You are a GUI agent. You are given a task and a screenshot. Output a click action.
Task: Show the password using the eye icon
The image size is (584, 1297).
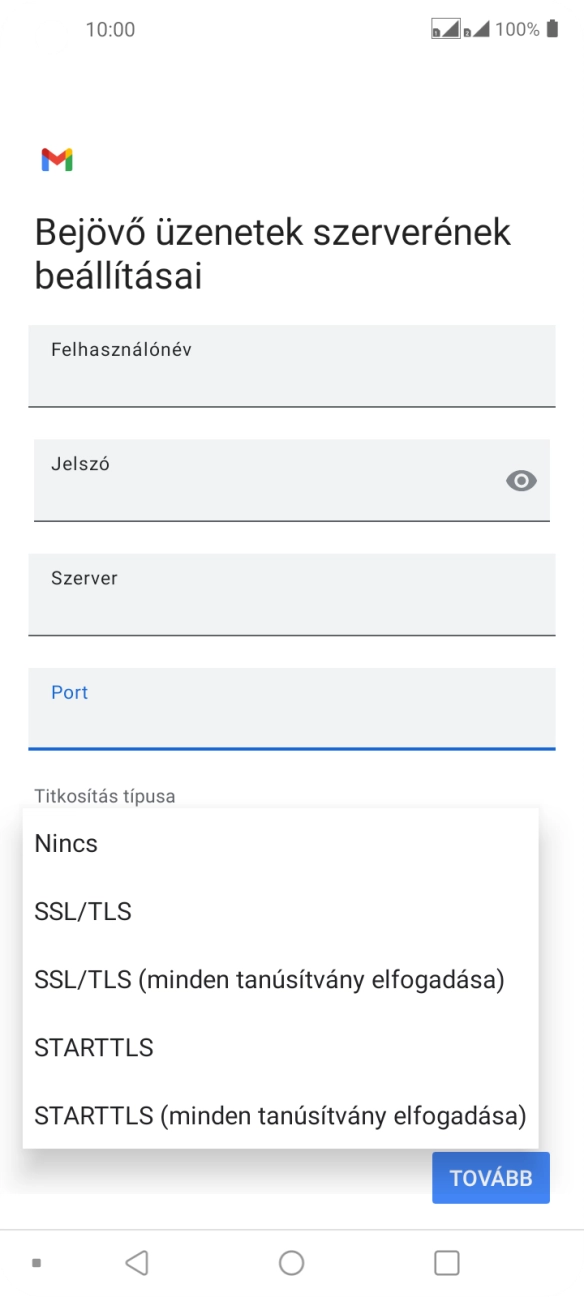(x=521, y=482)
